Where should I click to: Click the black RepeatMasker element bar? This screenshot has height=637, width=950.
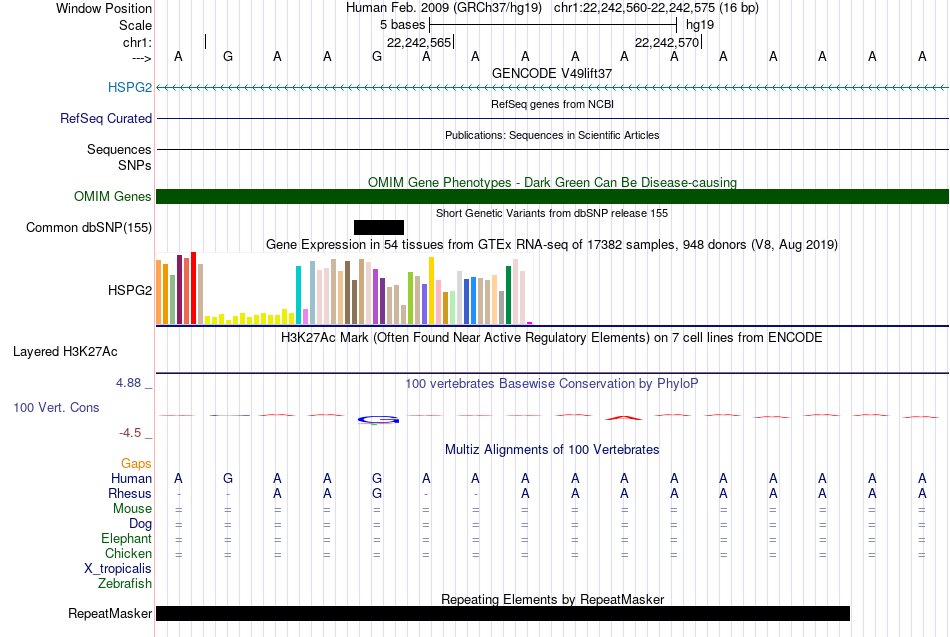(x=503, y=613)
